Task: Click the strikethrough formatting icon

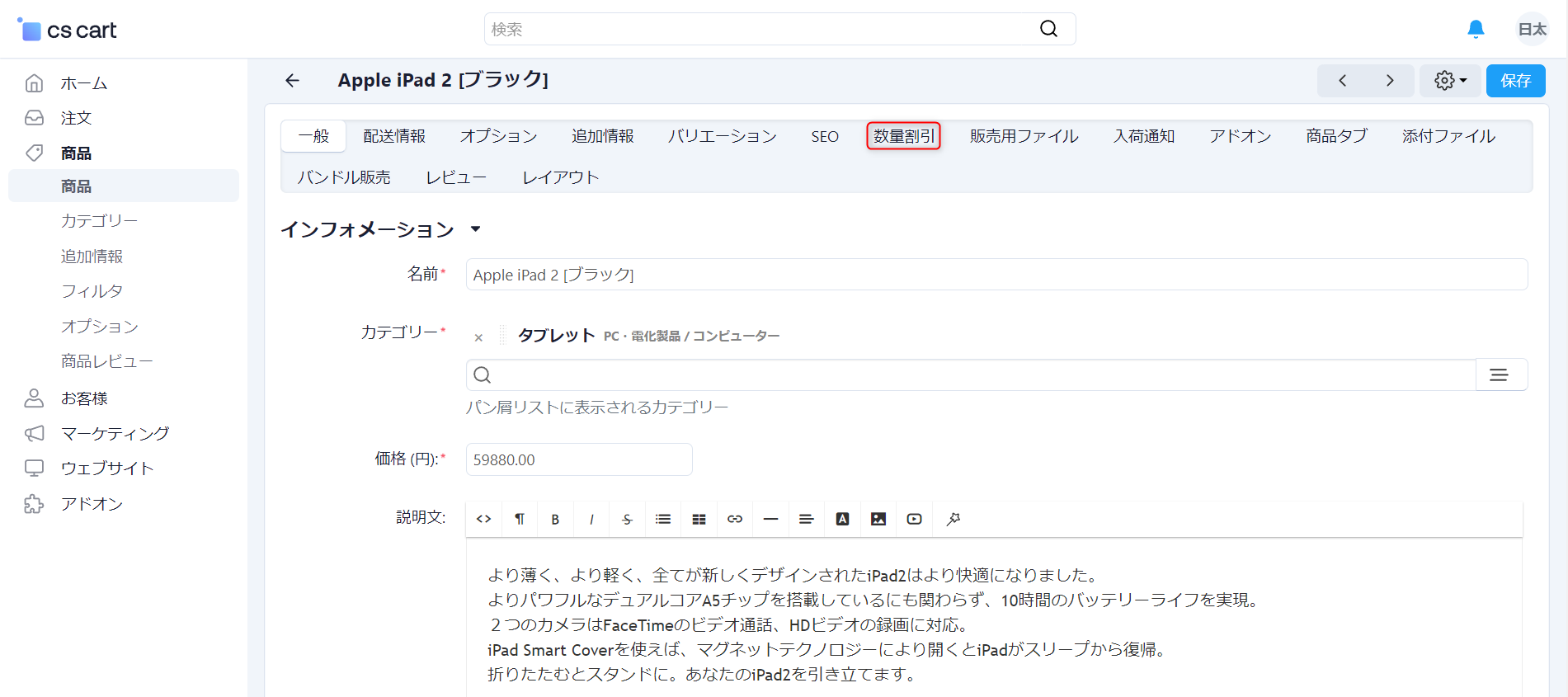Action: click(628, 519)
